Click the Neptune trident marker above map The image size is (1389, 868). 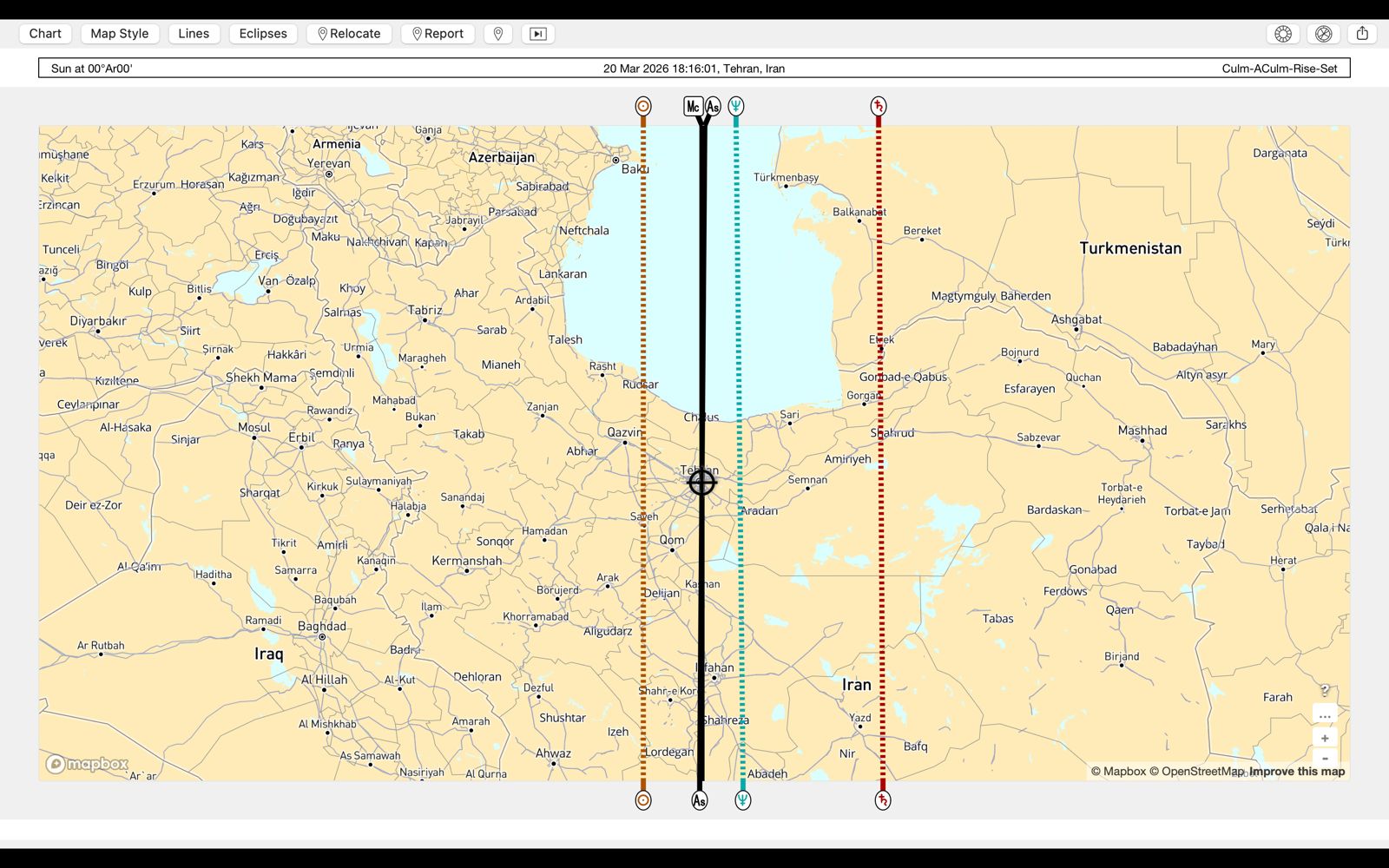[x=736, y=106]
